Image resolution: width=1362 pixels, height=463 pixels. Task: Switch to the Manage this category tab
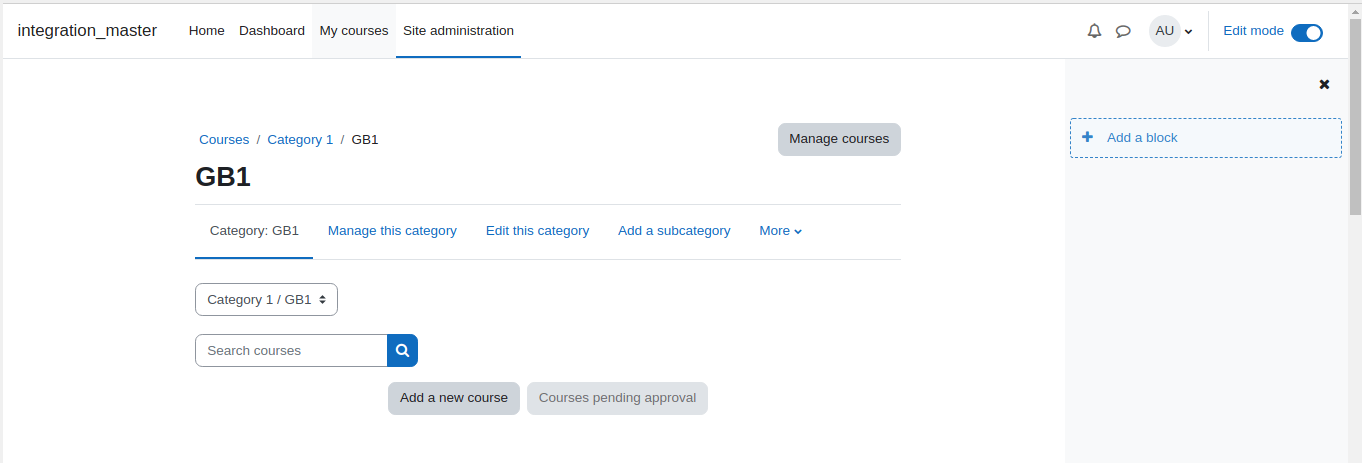[392, 231]
